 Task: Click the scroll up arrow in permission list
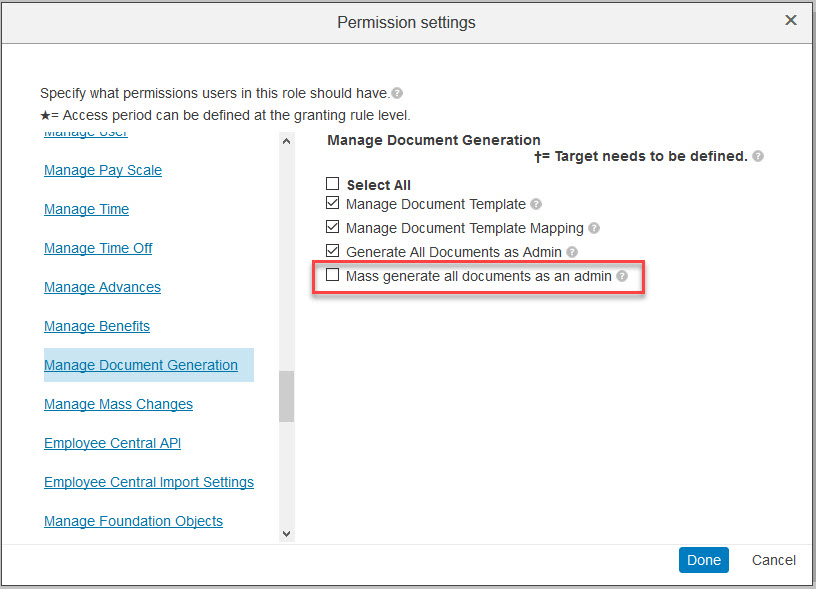(286, 141)
